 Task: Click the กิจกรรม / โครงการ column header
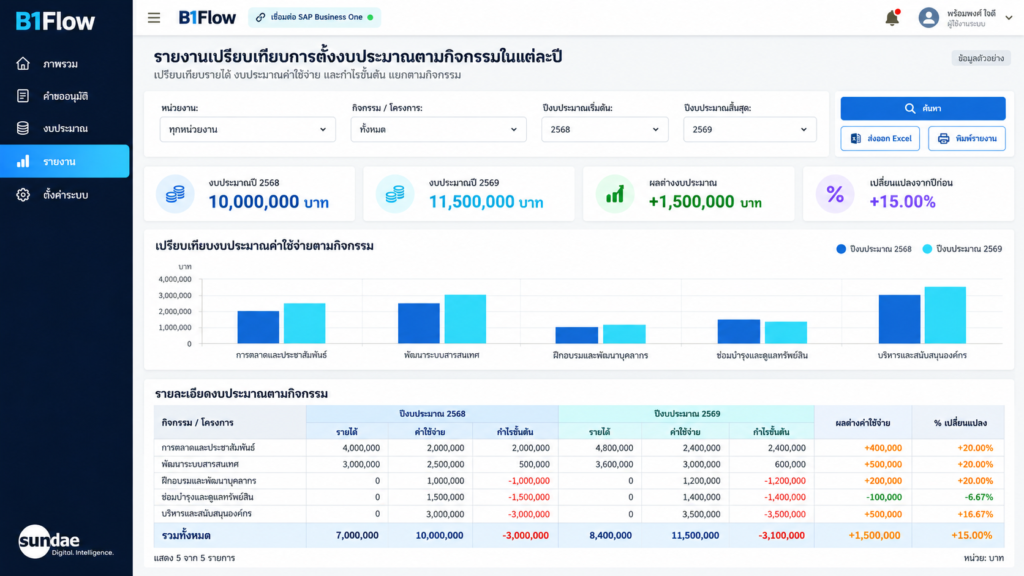[x=230, y=423]
